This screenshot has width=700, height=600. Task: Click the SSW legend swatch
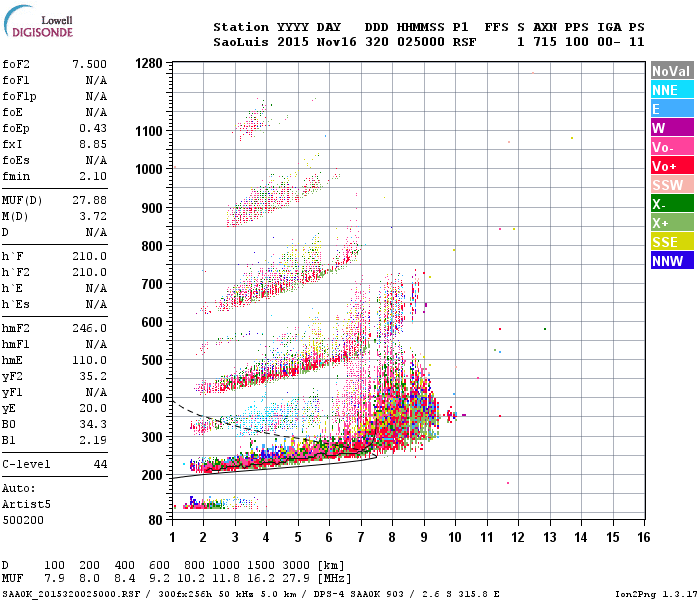pyautogui.click(x=672, y=185)
